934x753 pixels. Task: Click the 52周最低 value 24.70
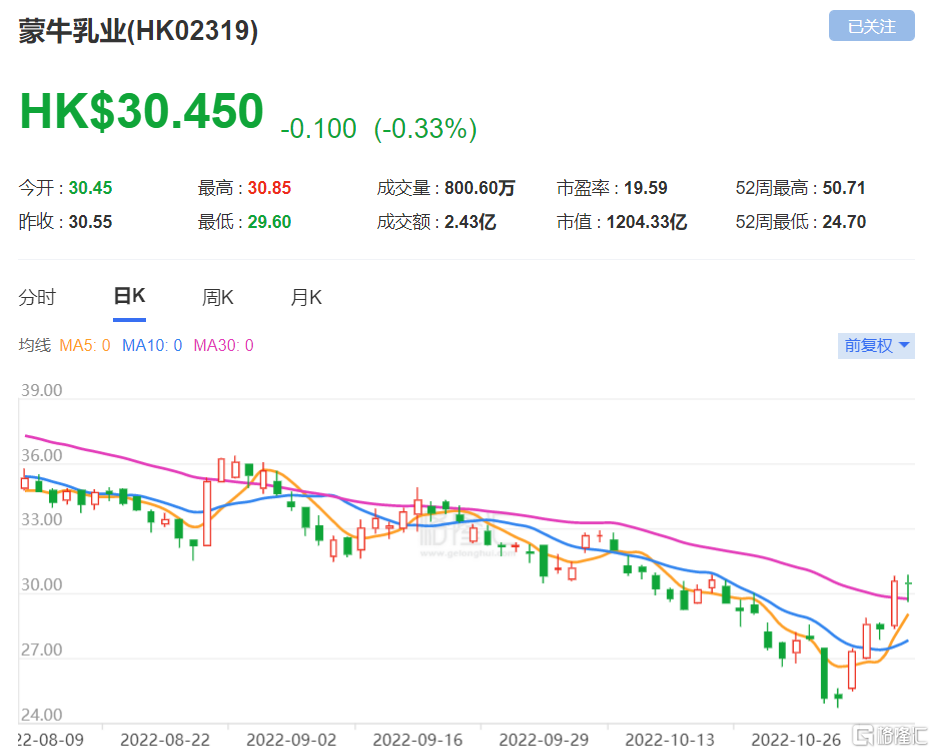pyautogui.click(x=844, y=222)
